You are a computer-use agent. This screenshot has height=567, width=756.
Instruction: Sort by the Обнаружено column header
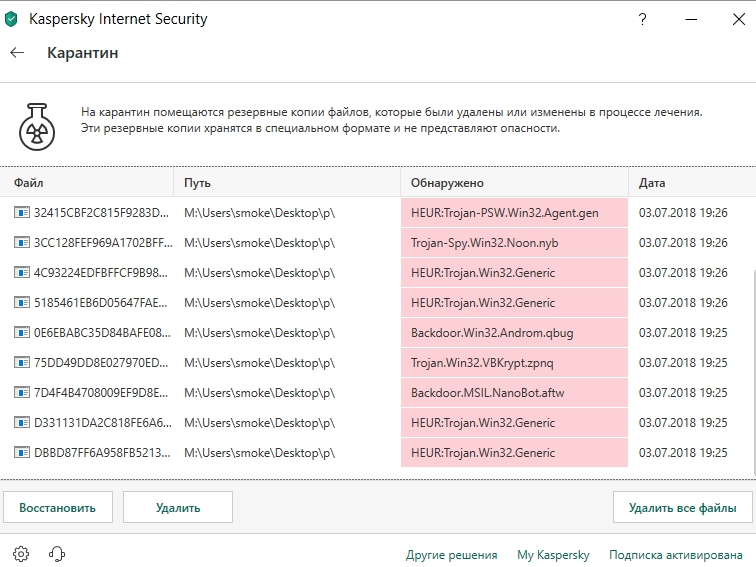(x=447, y=183)
